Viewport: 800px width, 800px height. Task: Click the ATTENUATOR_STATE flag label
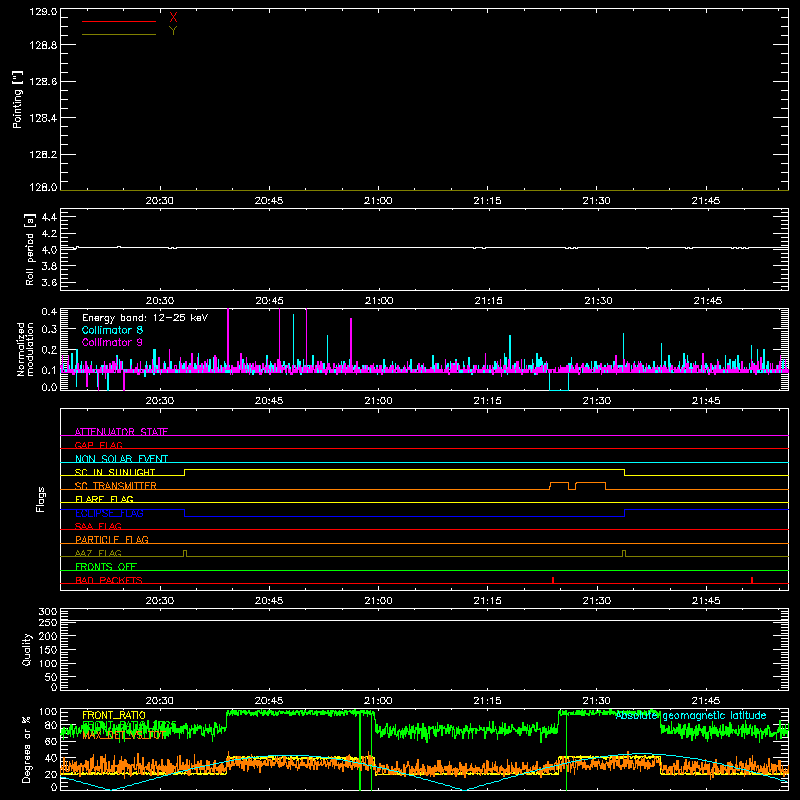coord(121,432)
